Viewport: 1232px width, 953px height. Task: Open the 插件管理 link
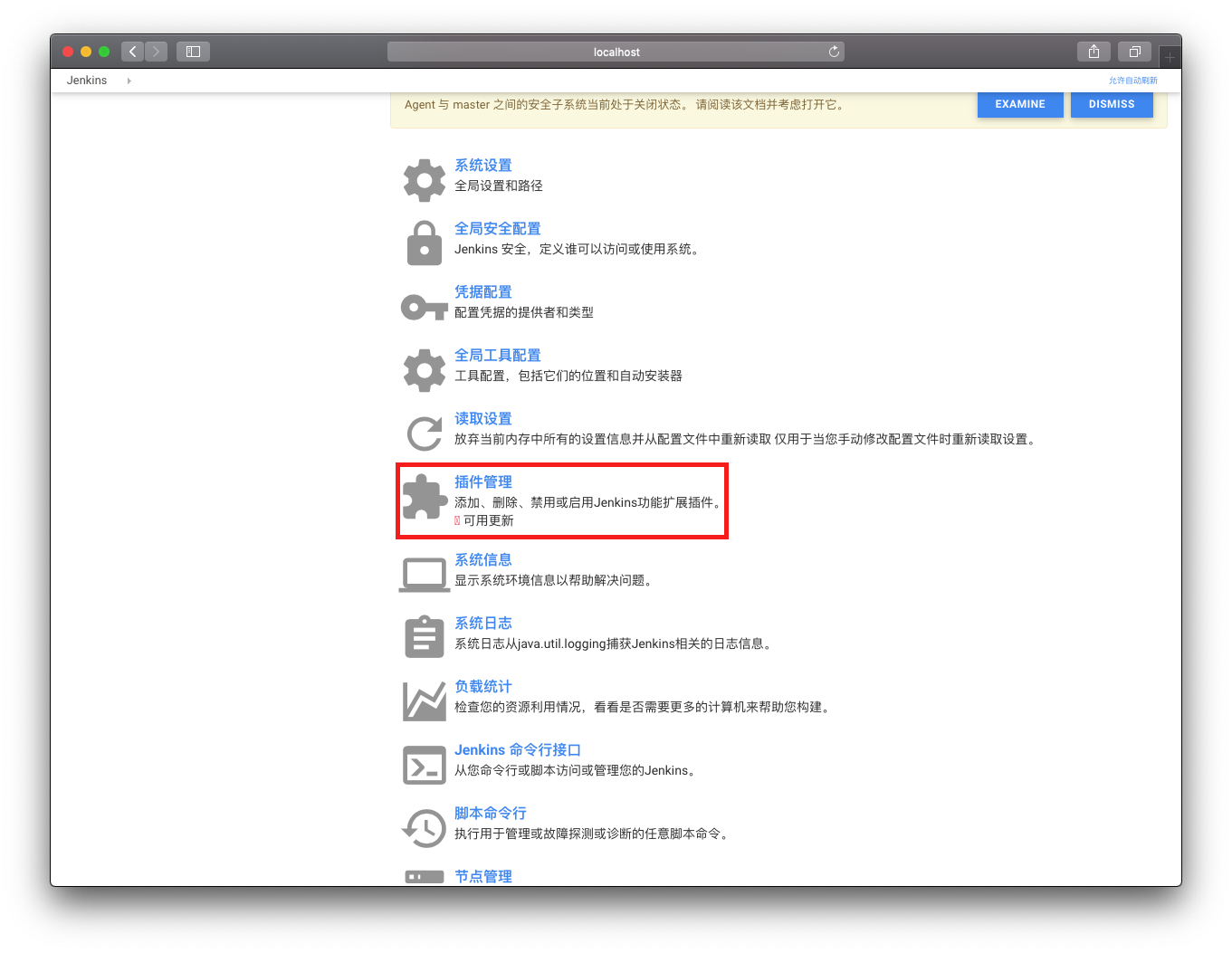(483, 481)
